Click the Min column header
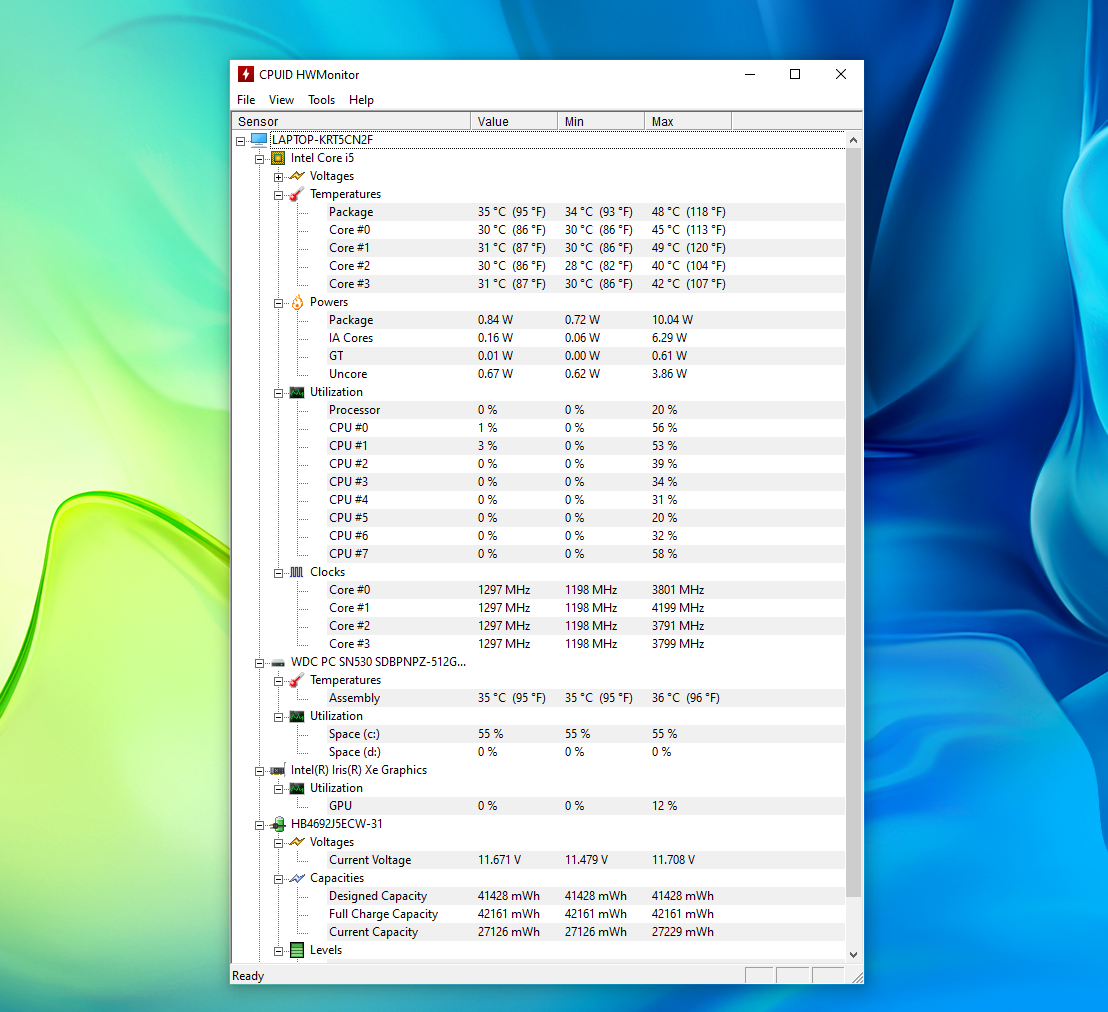The width and height of the screenshot is (1108, 1012). tap(601, 122)
